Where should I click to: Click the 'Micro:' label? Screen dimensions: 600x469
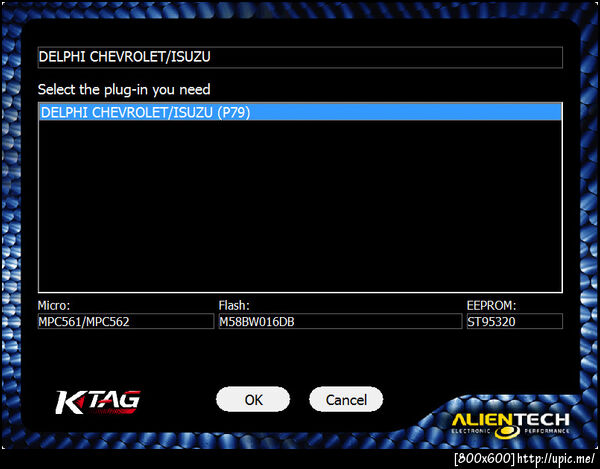click(54, 305)
